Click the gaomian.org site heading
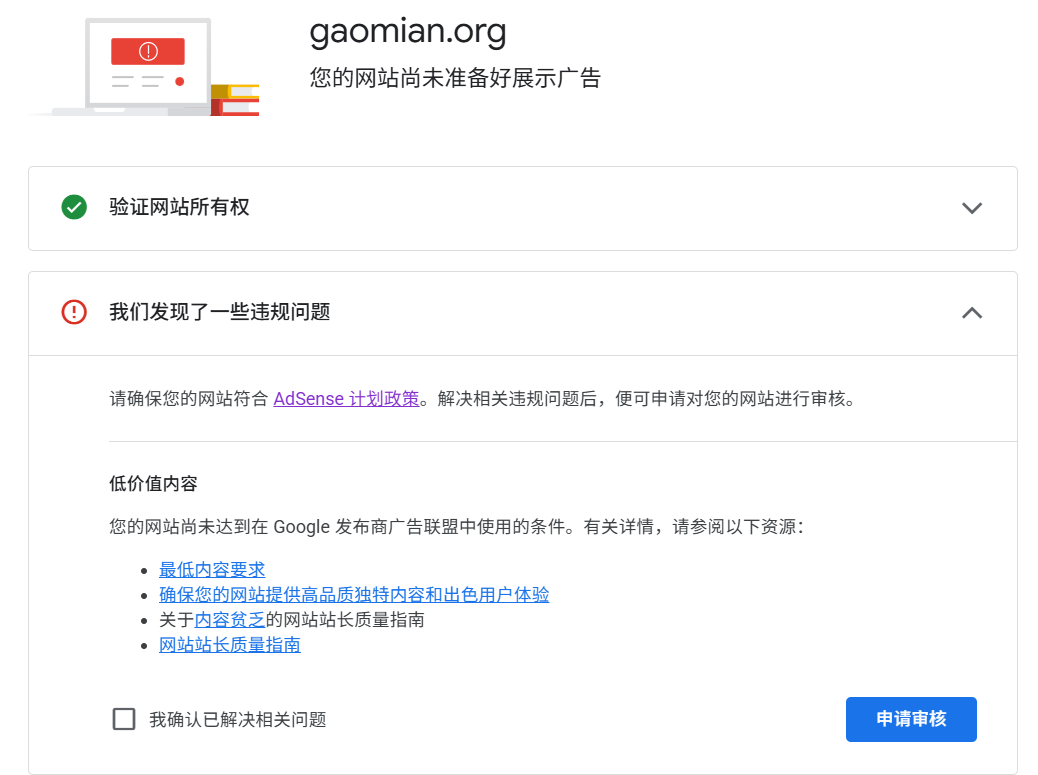This screenshot has height=775, width=1038. [x=408, y=32]
